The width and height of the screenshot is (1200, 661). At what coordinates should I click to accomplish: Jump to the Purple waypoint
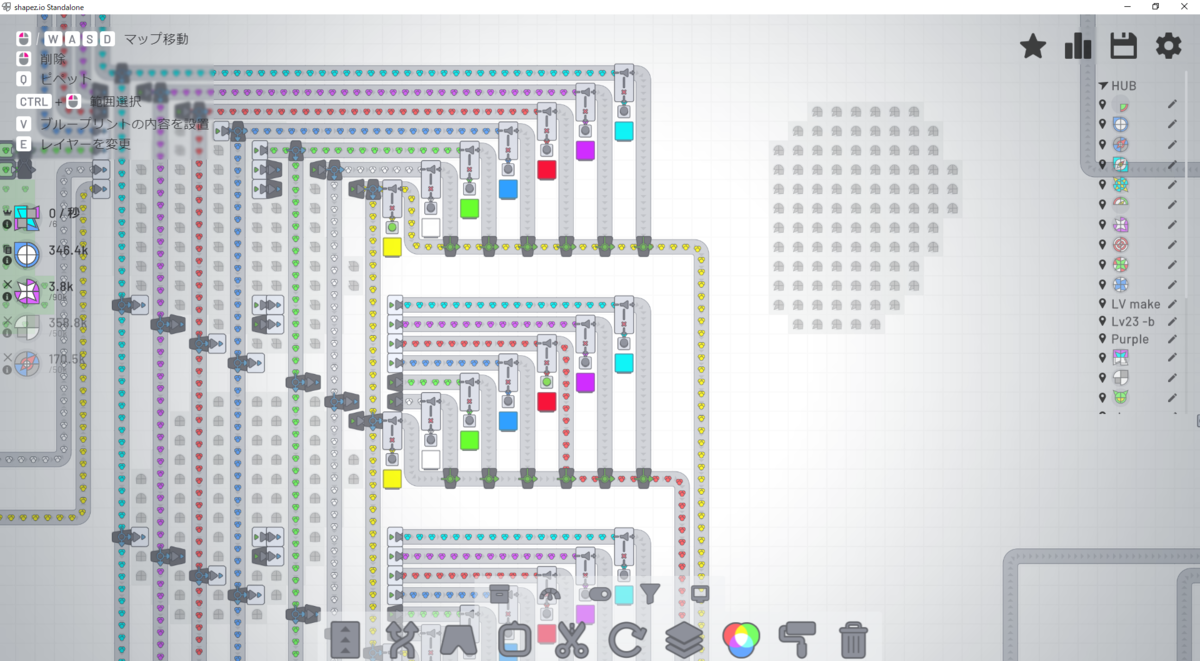coord(1130,340)
